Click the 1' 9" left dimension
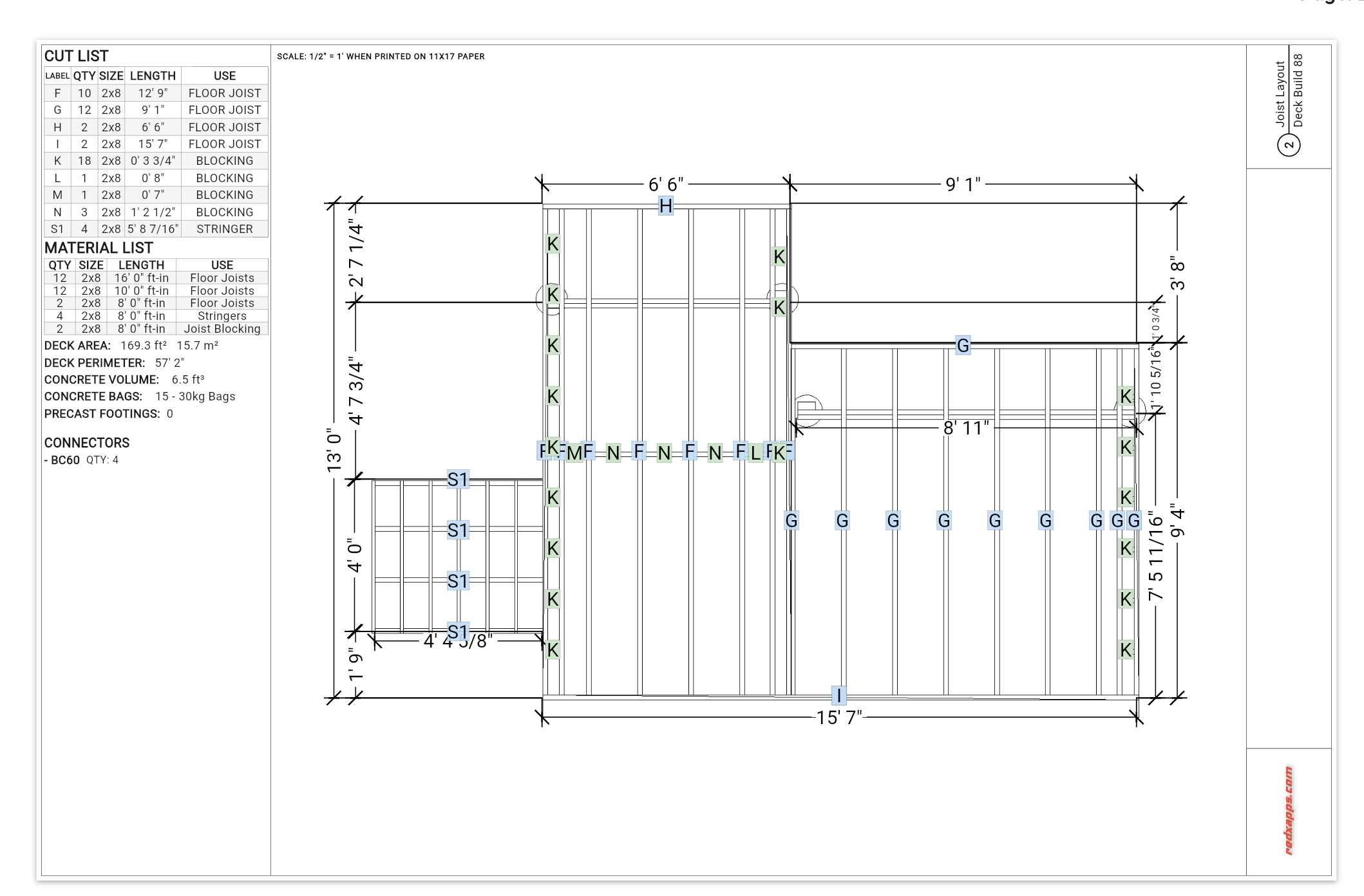The height and width of the screenshot is (896, 1364). [x=355, y=664]
